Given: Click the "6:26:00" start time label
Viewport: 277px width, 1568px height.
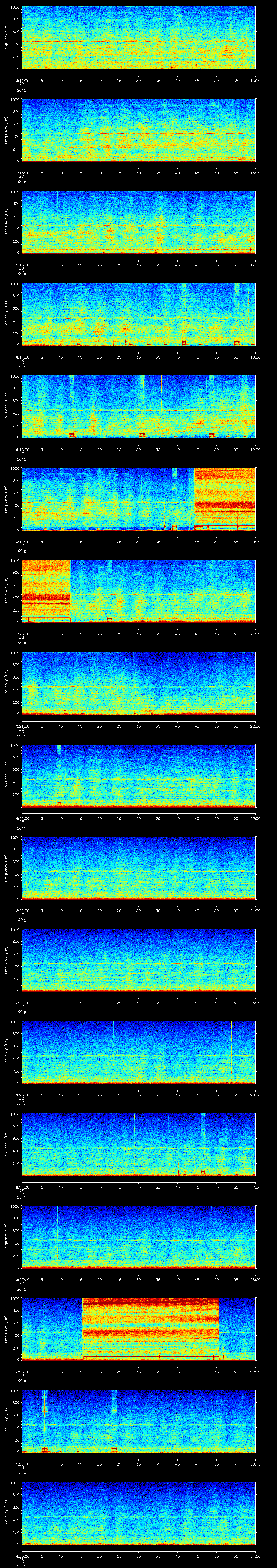Looking at the screenshot, I should (22, 1187).
